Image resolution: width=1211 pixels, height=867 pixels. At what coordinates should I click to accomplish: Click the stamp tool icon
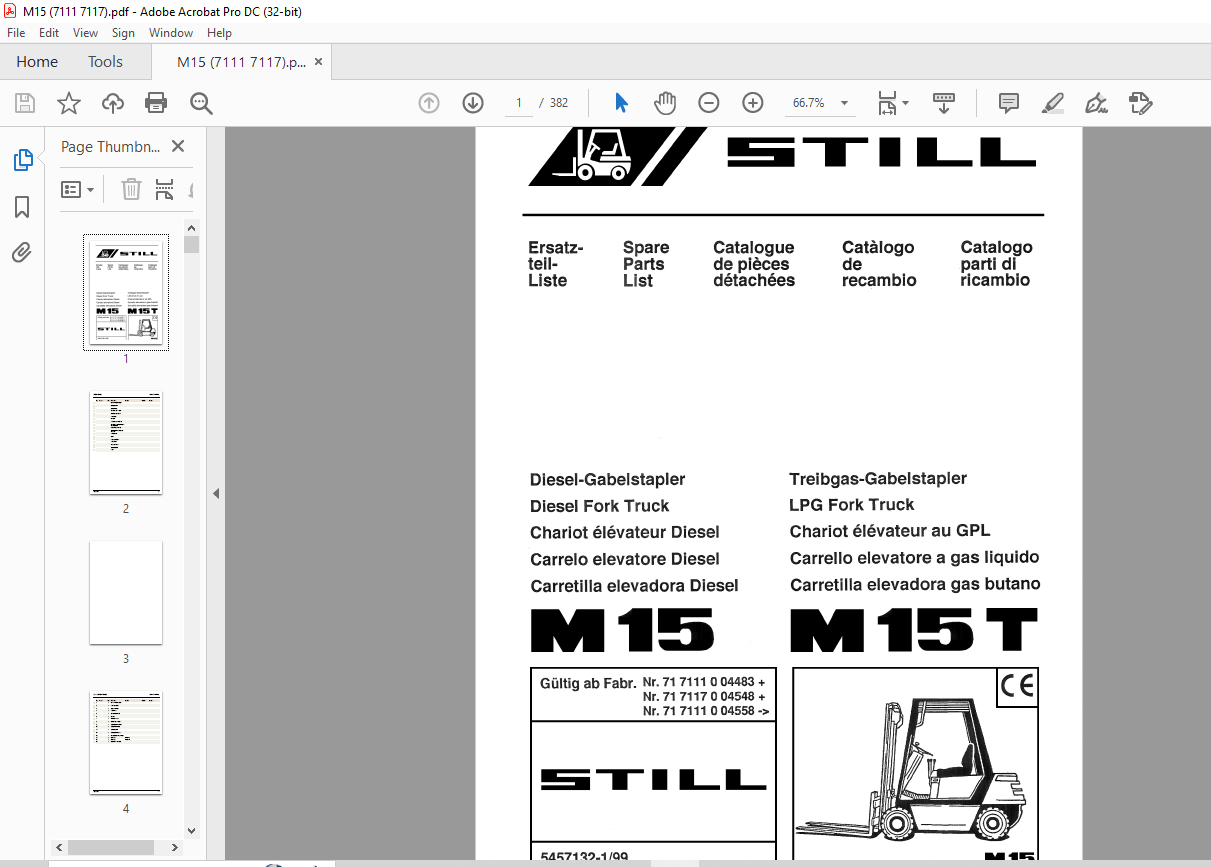click(x=1141, y=103)
